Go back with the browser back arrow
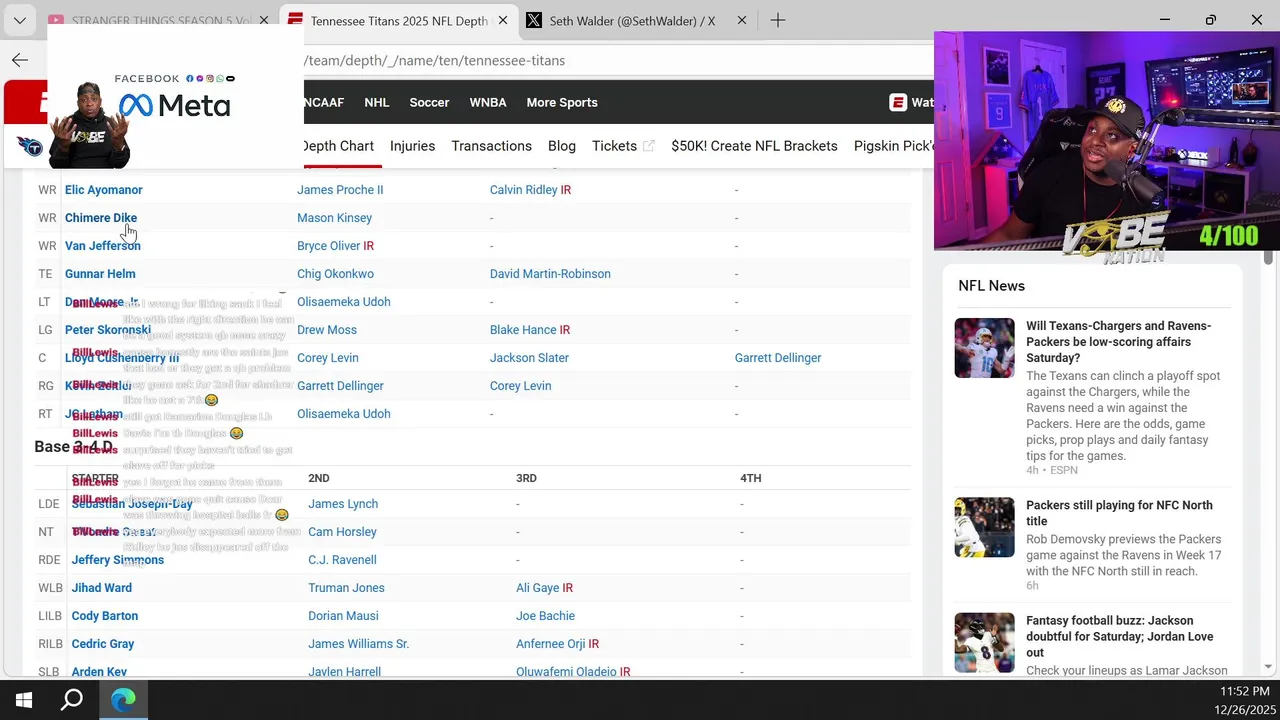1280x720 pixels. click(x=20, y=60)
